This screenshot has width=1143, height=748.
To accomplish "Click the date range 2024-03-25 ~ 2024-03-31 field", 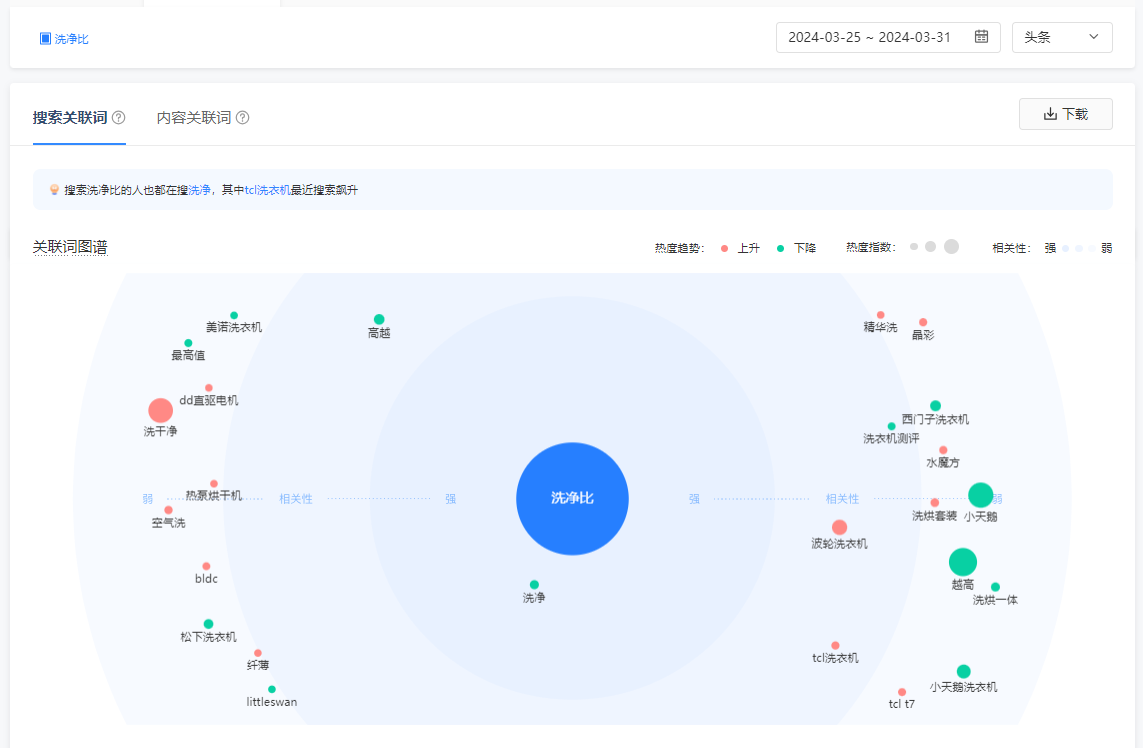I will coord(888,37).
